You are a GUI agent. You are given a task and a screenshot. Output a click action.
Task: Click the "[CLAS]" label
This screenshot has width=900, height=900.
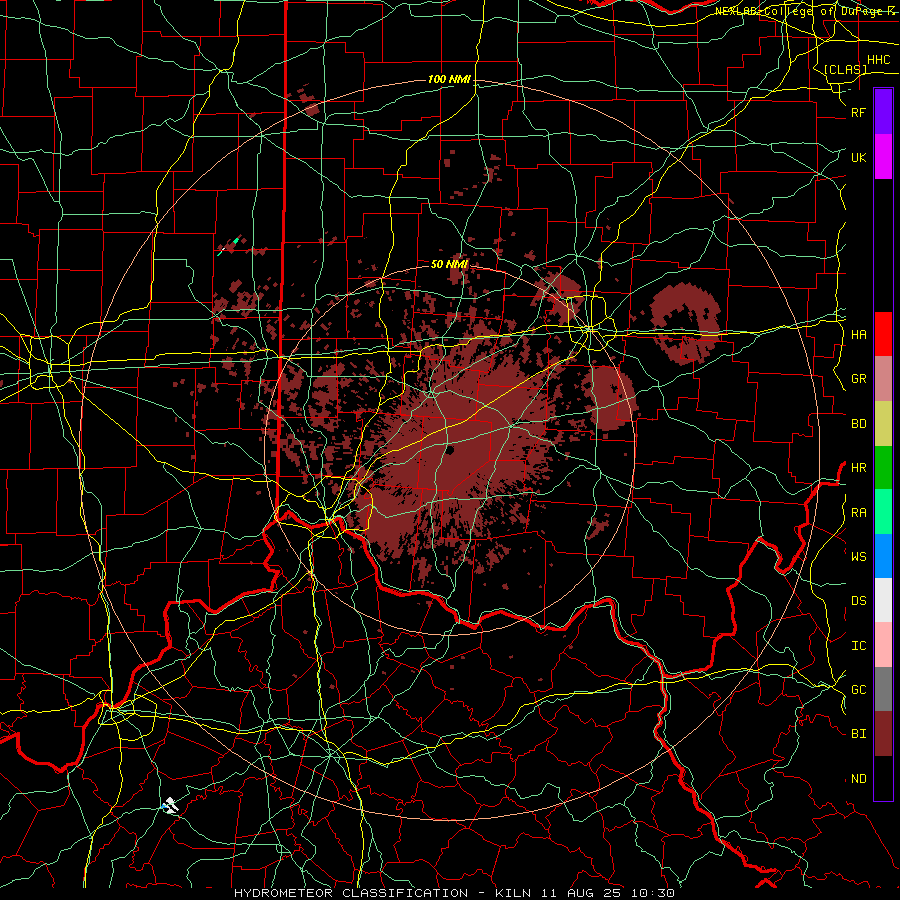pos(845,69)
